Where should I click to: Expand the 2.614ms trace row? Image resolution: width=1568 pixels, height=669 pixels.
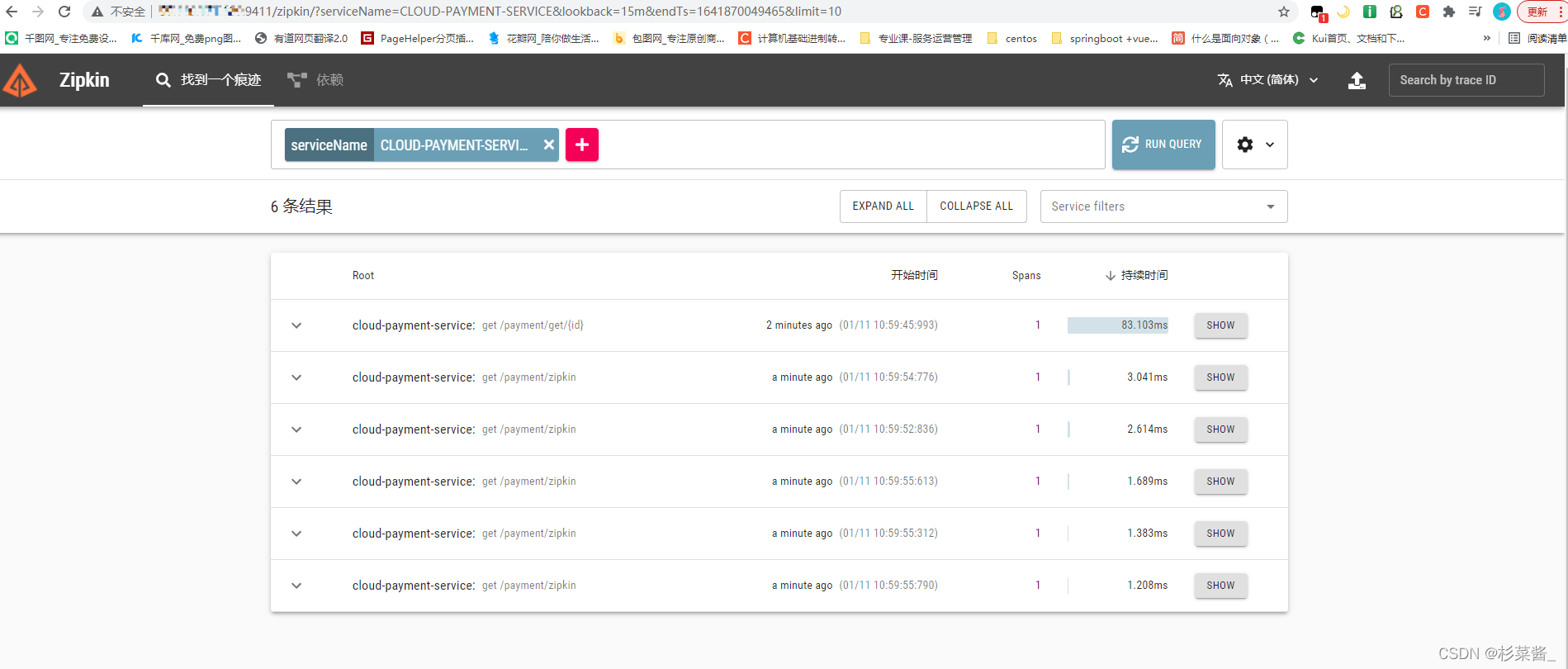(296, 429)
